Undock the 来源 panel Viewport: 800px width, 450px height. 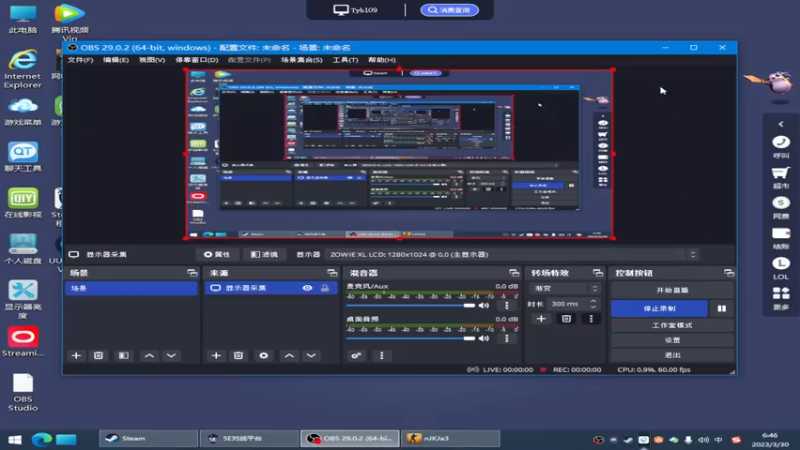333,273
